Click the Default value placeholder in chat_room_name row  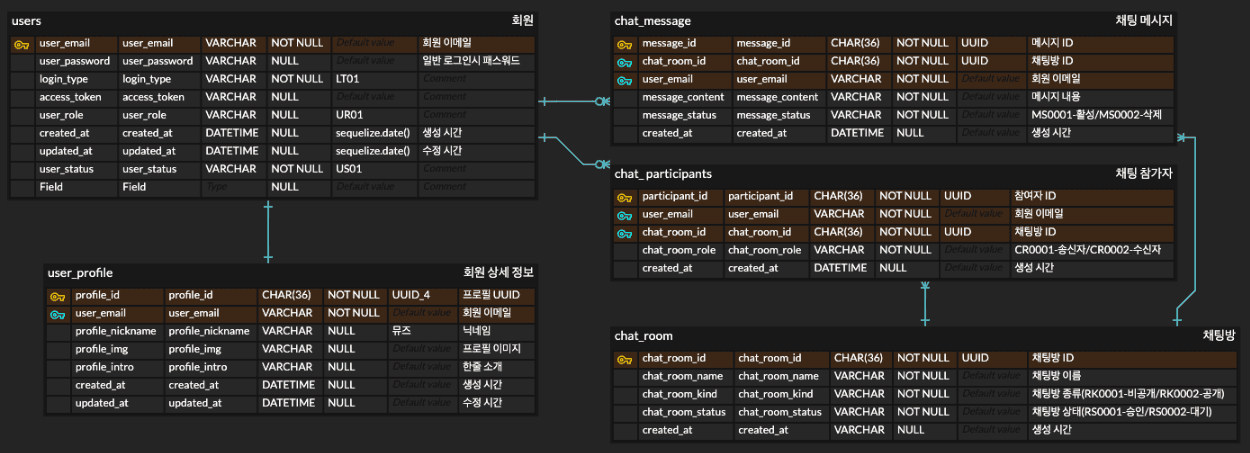(x=992, y=376)
